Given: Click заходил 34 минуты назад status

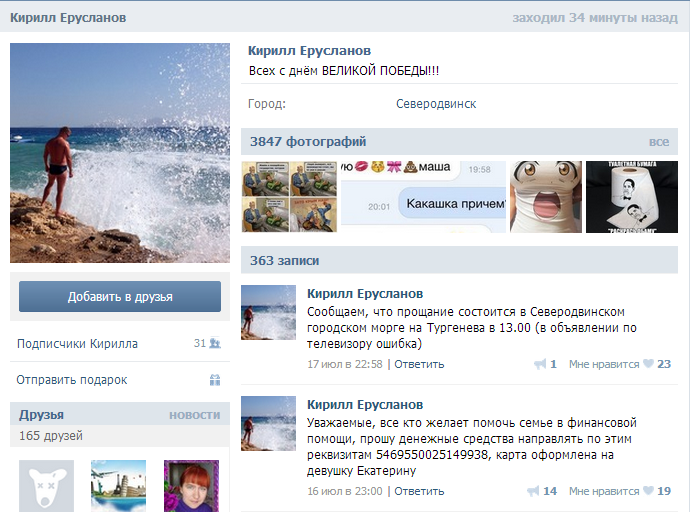Looking at the screenshot, I should coord(595,18).
